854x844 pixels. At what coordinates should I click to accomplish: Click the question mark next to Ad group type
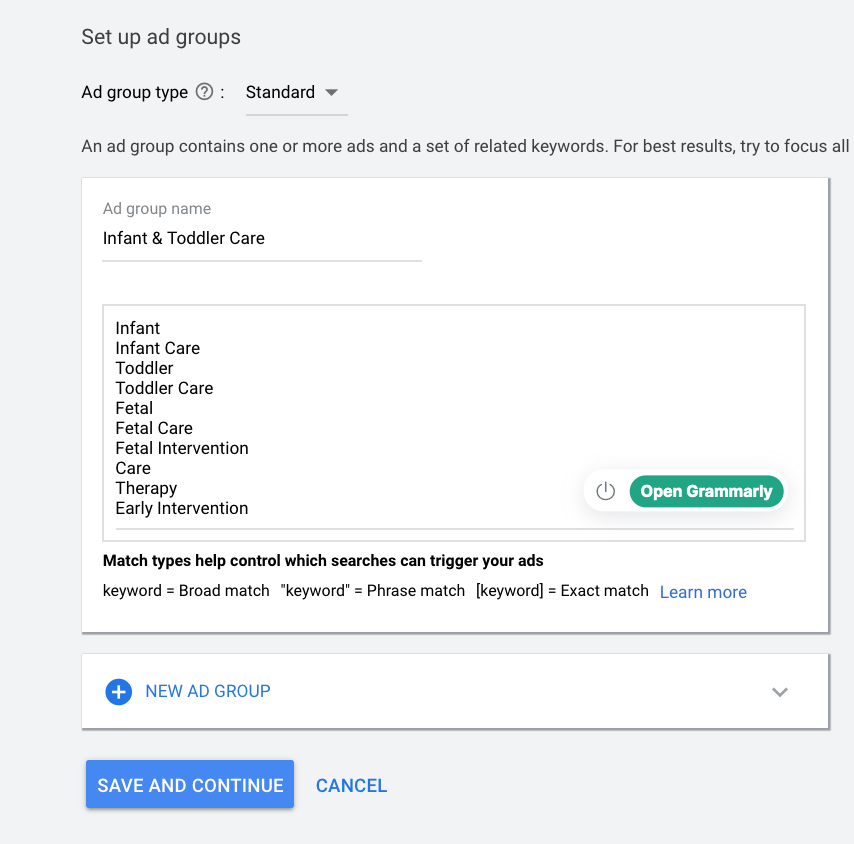(x=206, y=92)
